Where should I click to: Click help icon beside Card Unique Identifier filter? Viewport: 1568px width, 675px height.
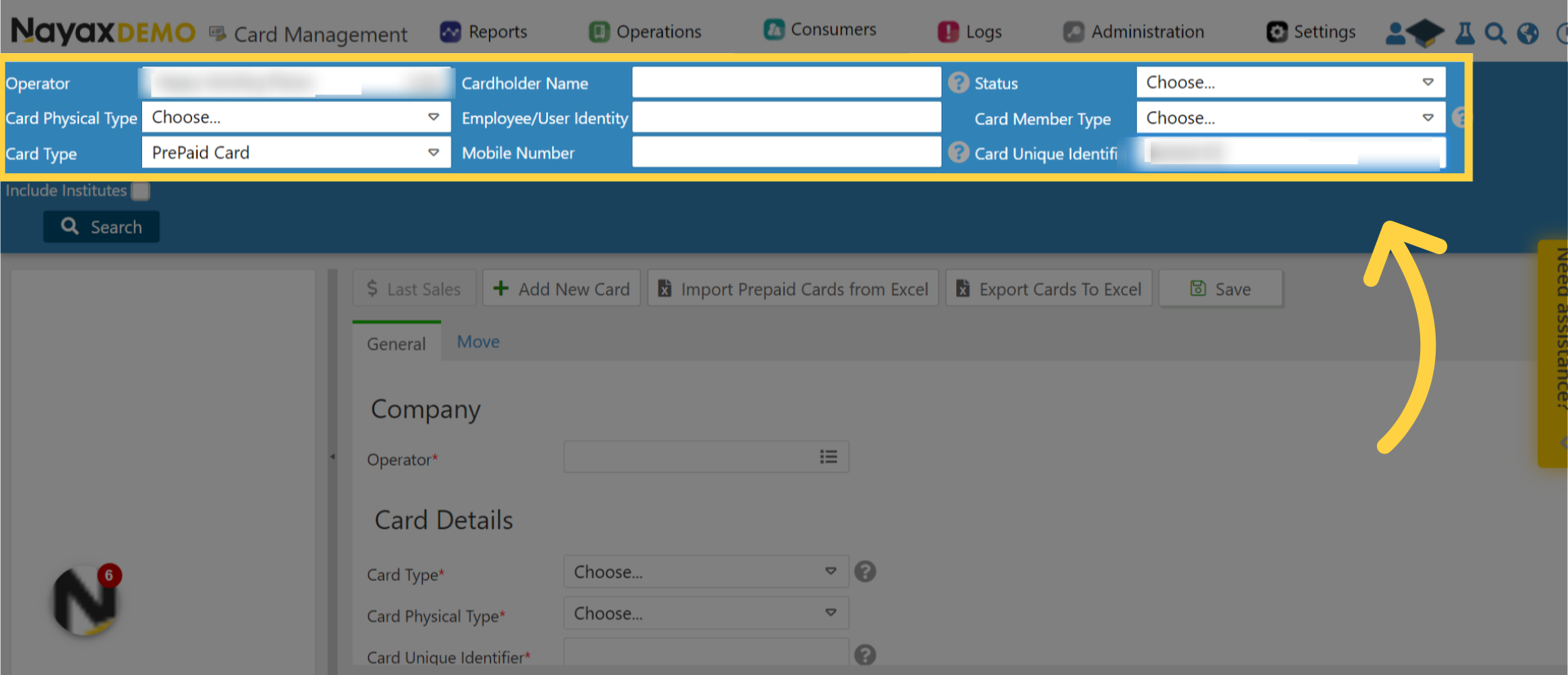959,153
